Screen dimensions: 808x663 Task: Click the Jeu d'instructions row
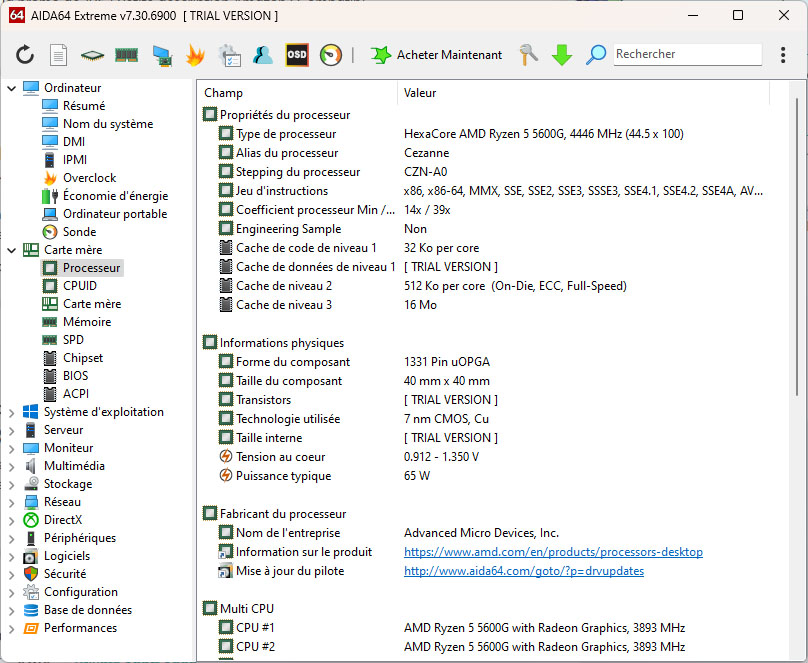pyautogui.click(x=484, y=191)
